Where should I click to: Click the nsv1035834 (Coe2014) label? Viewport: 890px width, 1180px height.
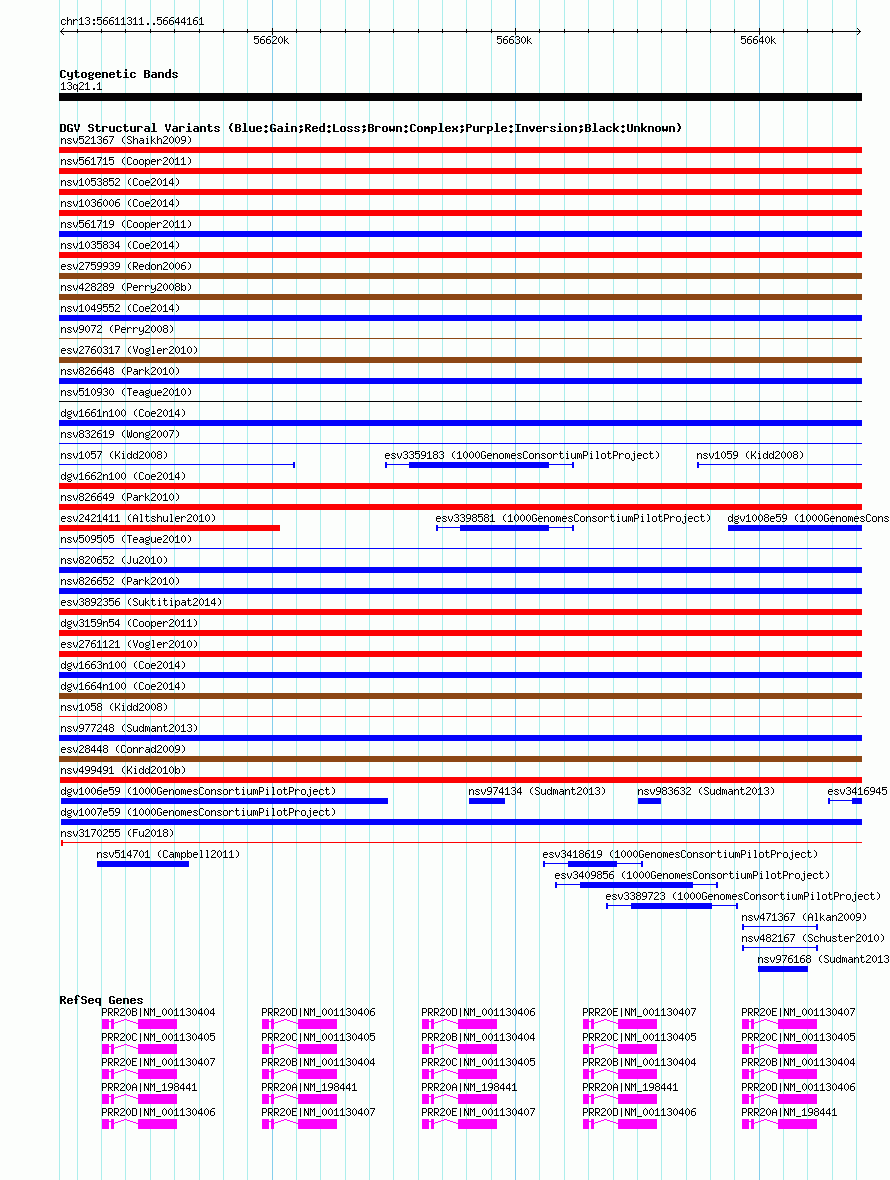120,245
